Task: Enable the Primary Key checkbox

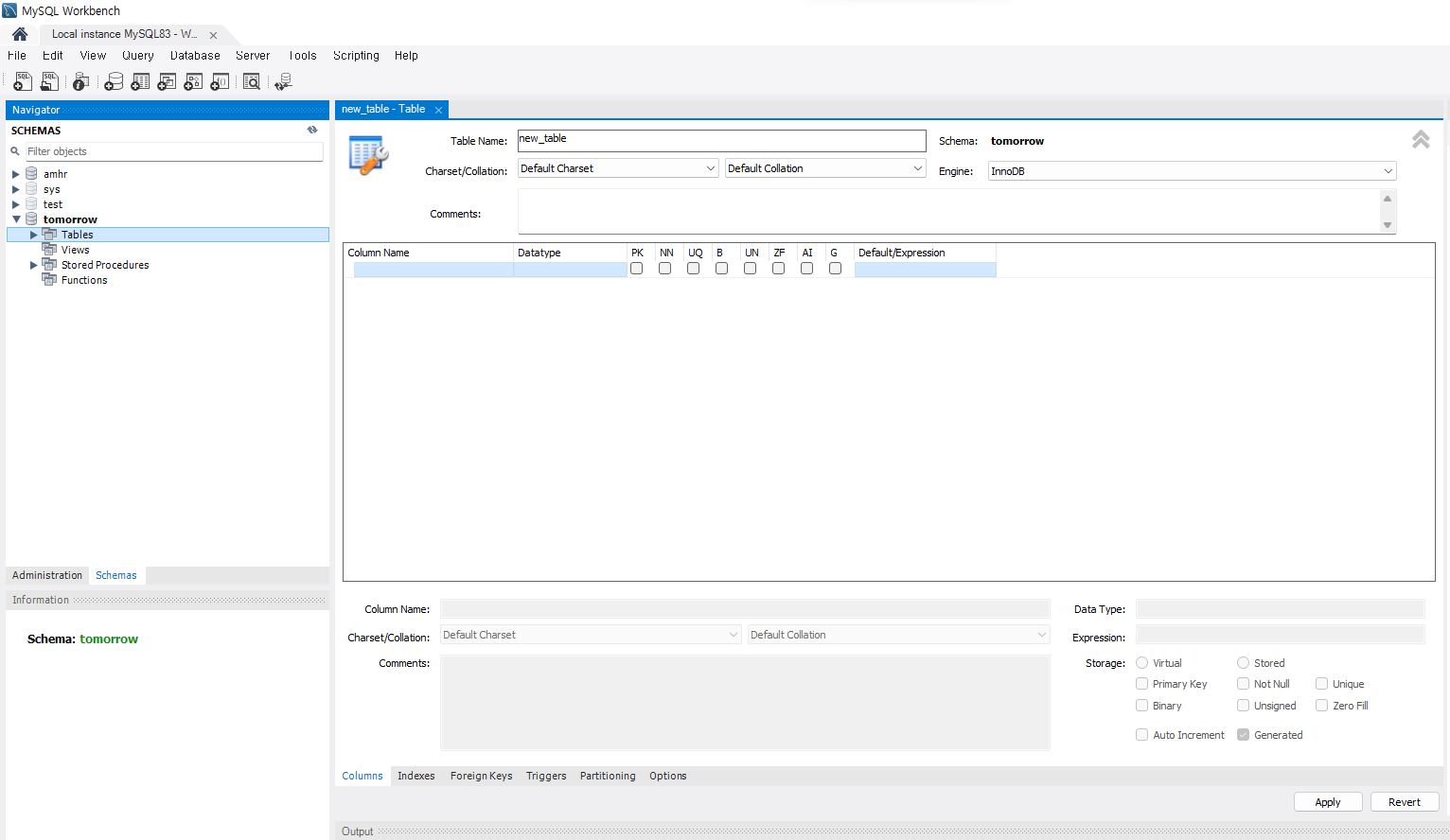Action: click(x=1142, y=684)
